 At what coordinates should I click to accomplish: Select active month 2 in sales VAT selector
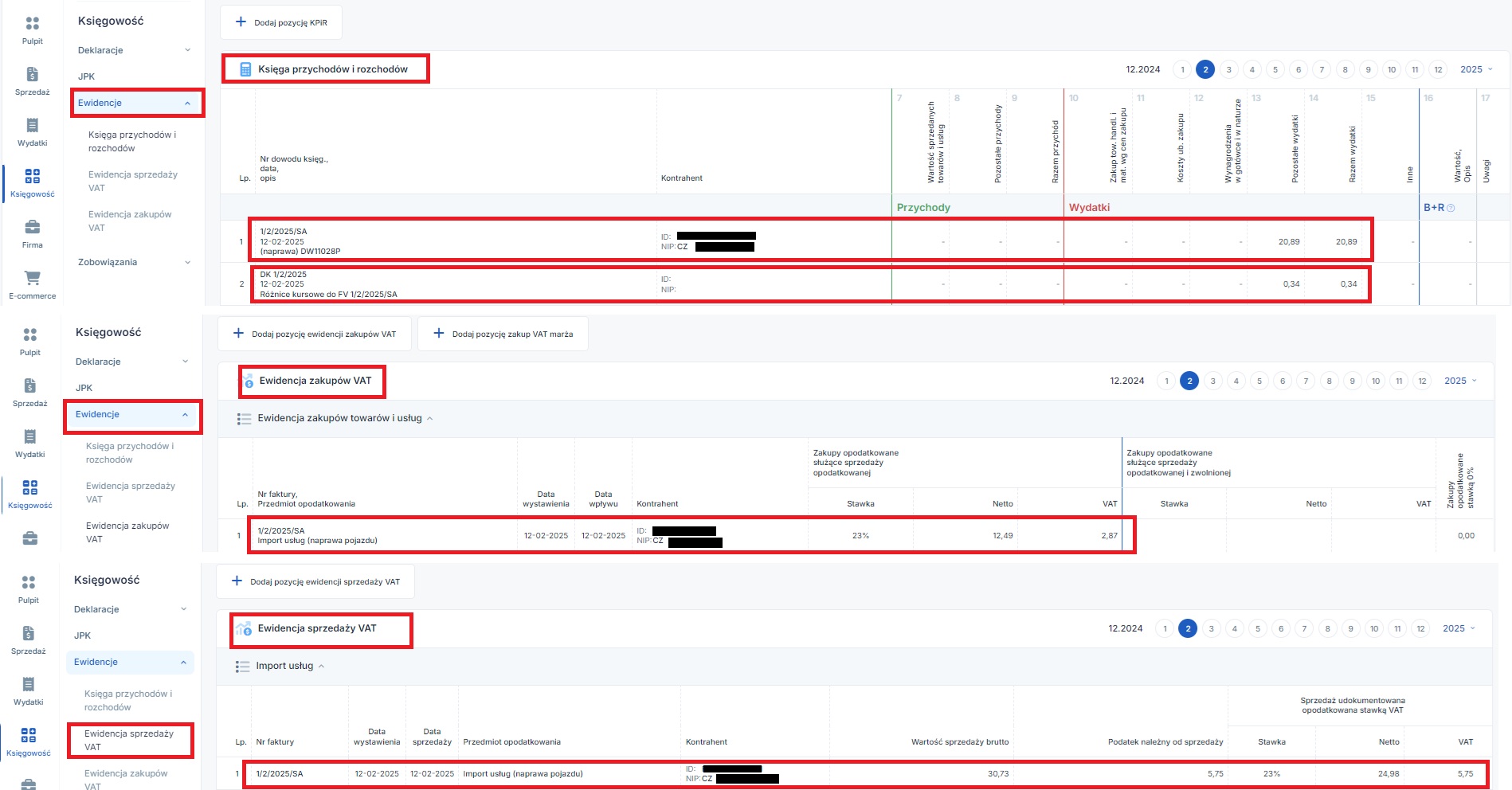click(1188, 628)
